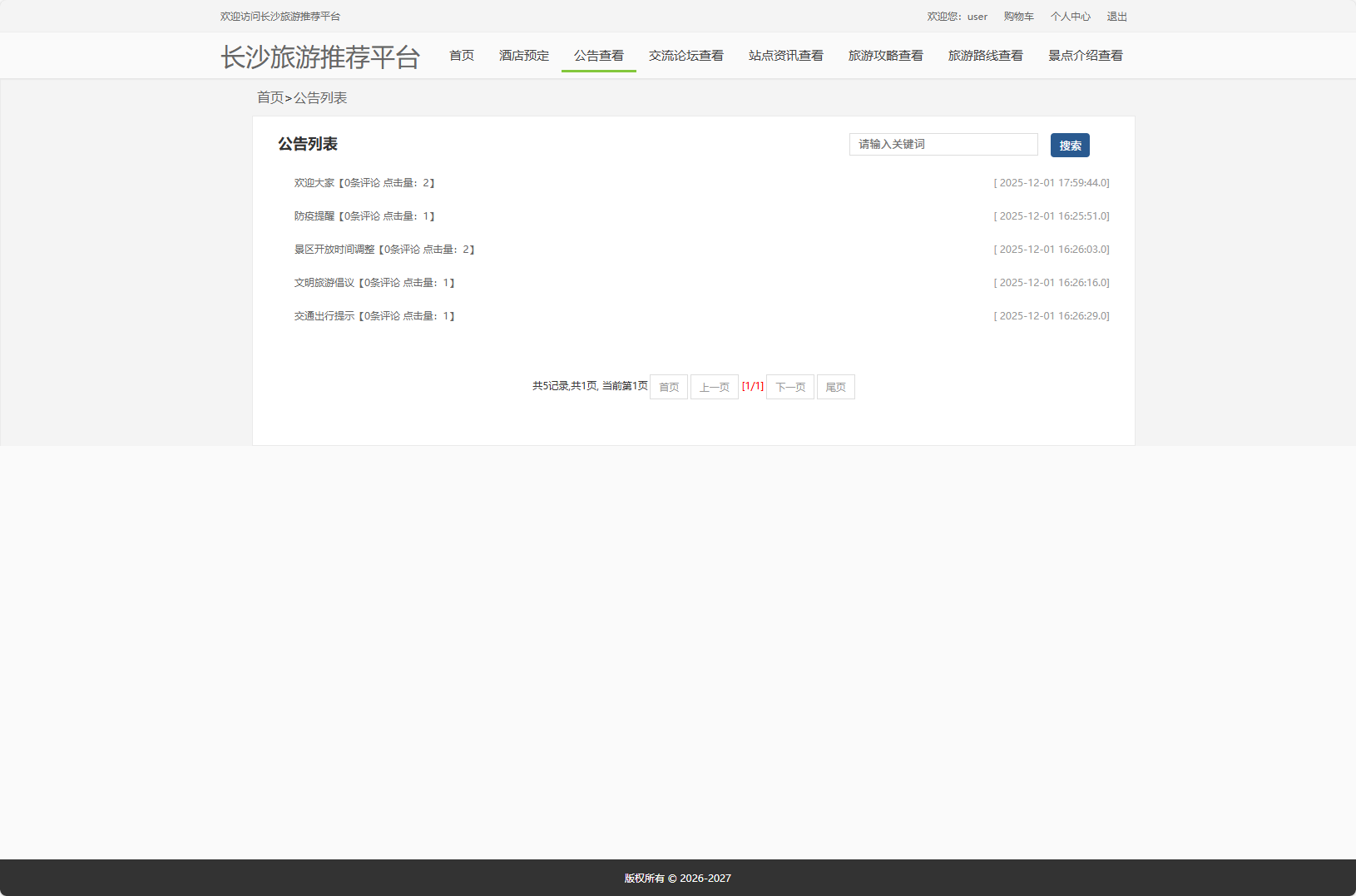
Task: Click 尾页 in the pagination bar
Action: (x=836, y=386)
